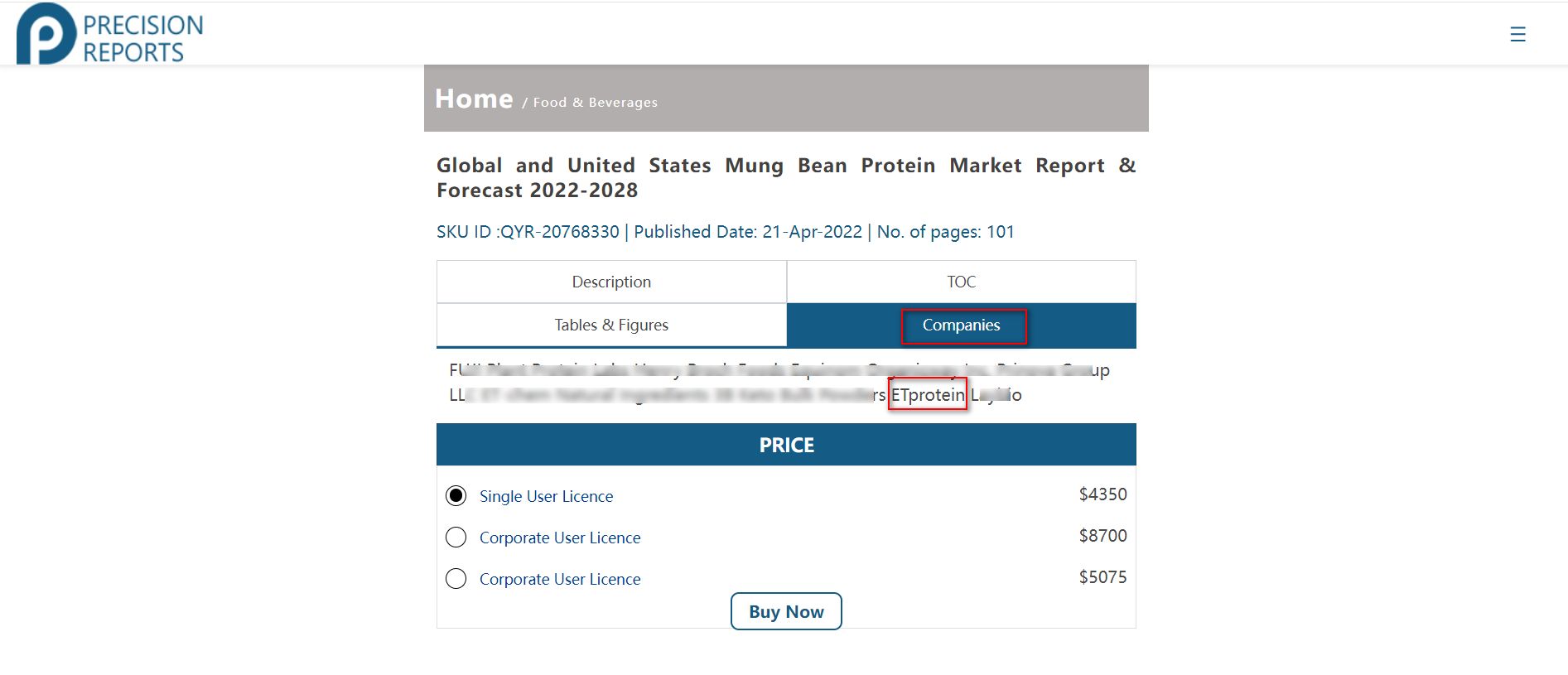Open the hamburger menu icon
This screenshot has height=675, width=1568.
point(1517,34)
